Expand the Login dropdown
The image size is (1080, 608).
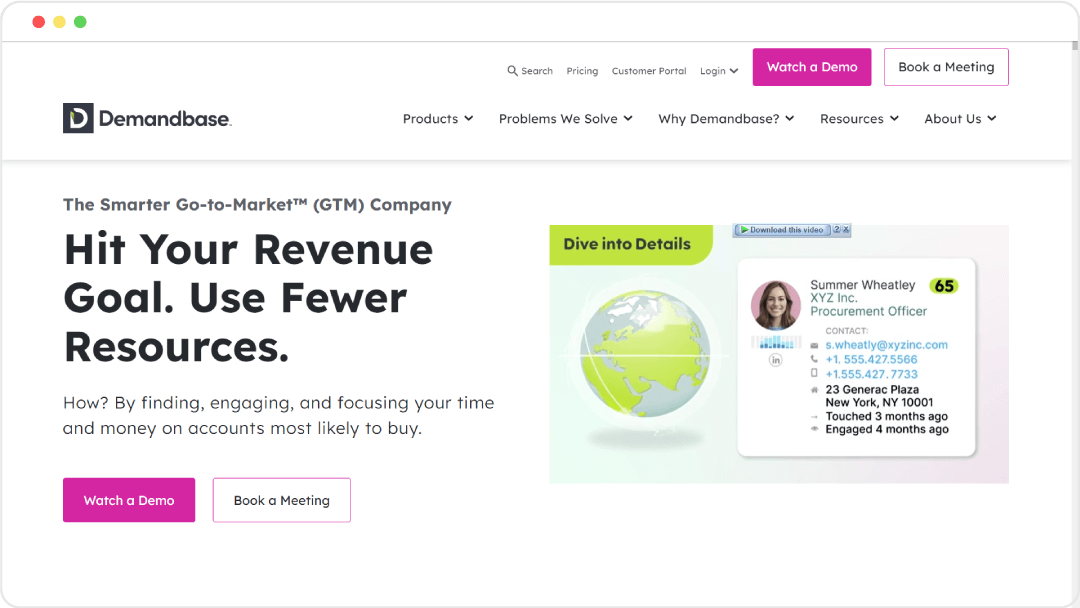(718, 70)
